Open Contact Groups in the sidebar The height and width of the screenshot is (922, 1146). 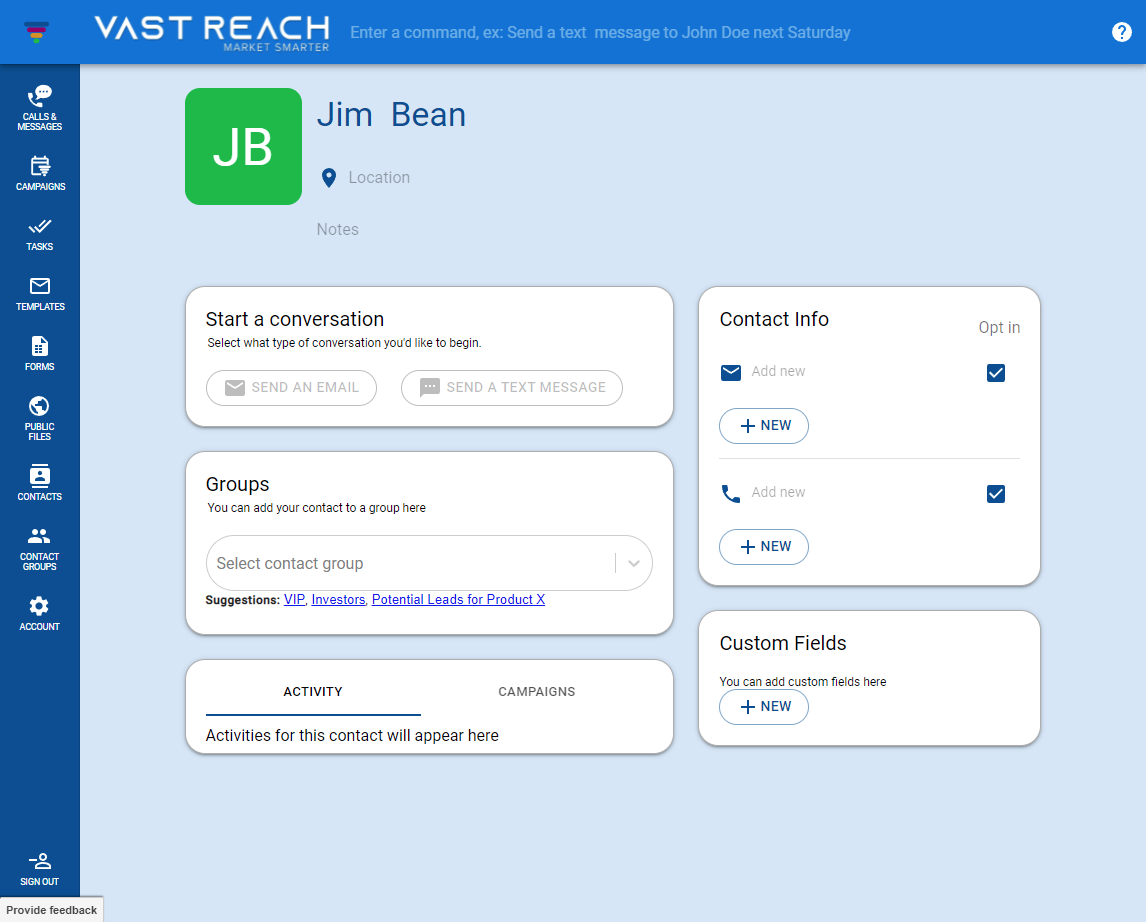pos(39,549)
